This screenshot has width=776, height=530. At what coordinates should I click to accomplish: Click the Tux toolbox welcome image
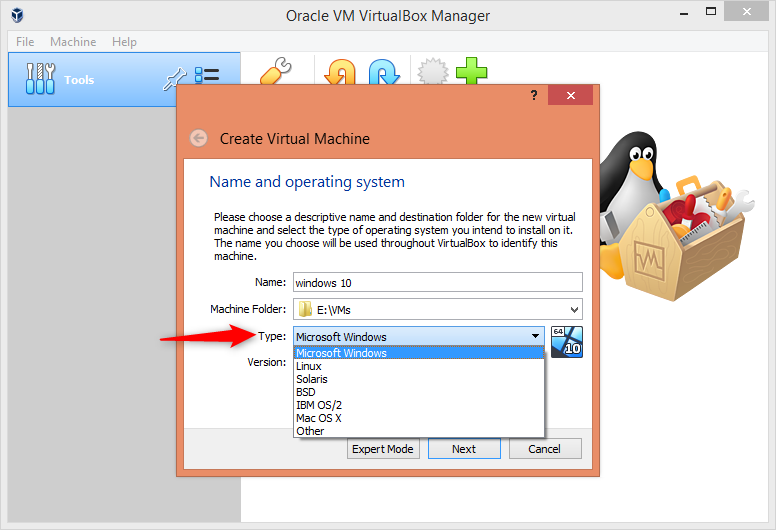coord(676,217)
